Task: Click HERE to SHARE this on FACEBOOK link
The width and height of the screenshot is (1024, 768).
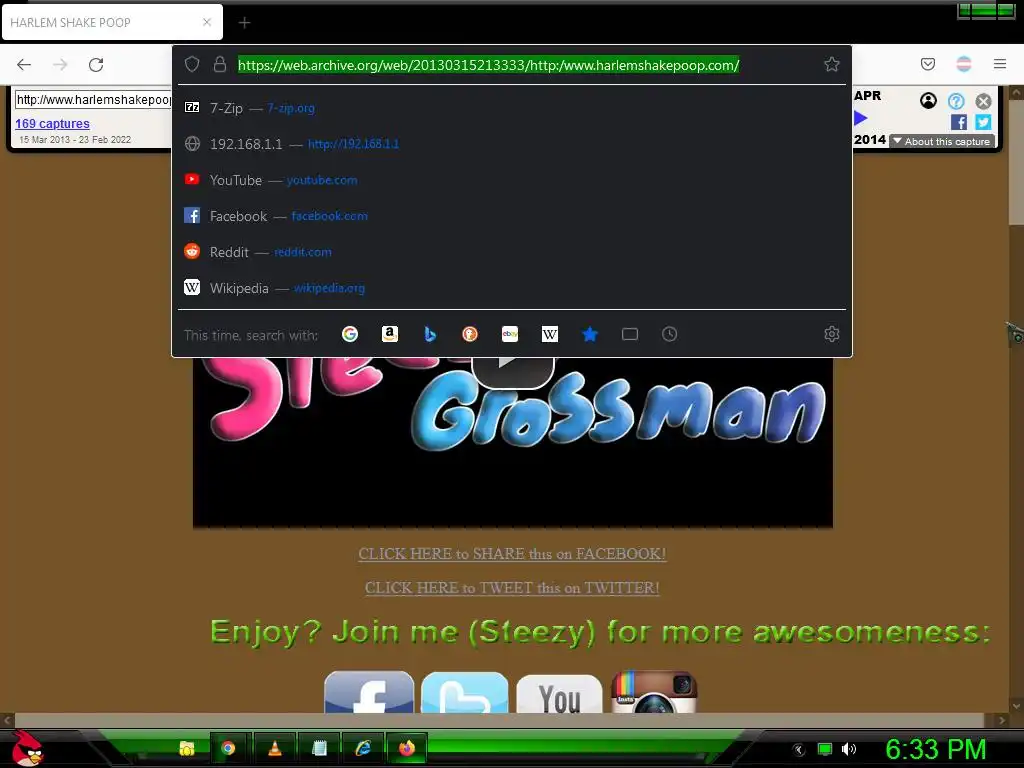Action: [x=512, y=554]
